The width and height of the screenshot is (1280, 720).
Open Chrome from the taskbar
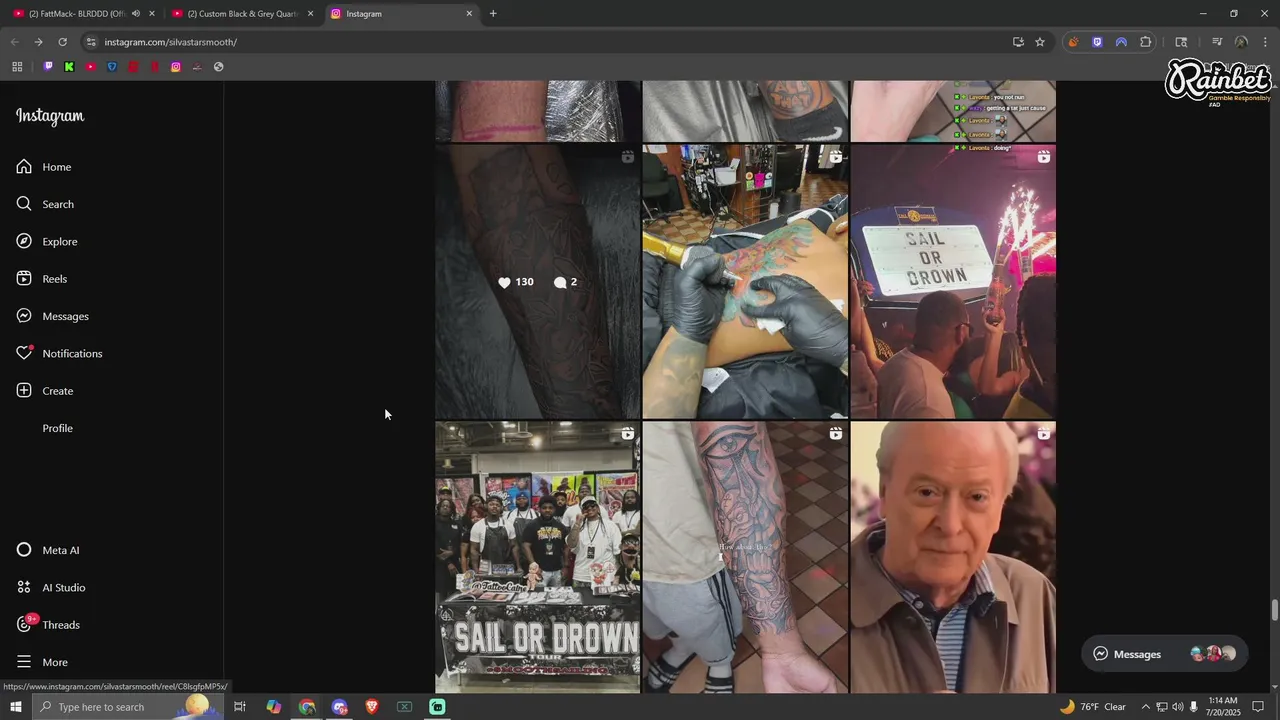[307, 707]
